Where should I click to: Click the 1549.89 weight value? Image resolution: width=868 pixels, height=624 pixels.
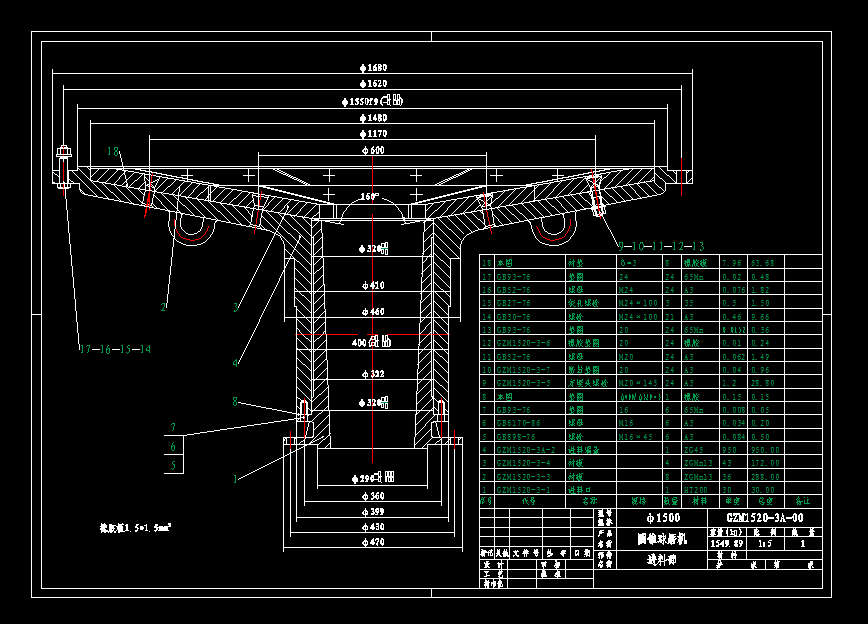pyautogui.click(x=726, y=544)
